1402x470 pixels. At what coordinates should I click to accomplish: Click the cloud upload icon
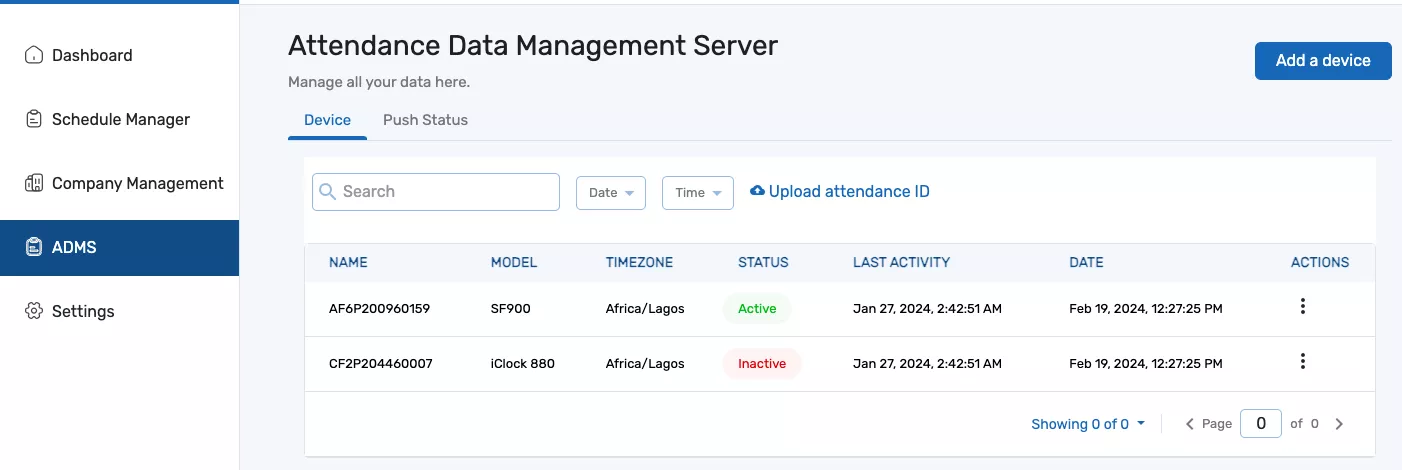click(757, 191)
